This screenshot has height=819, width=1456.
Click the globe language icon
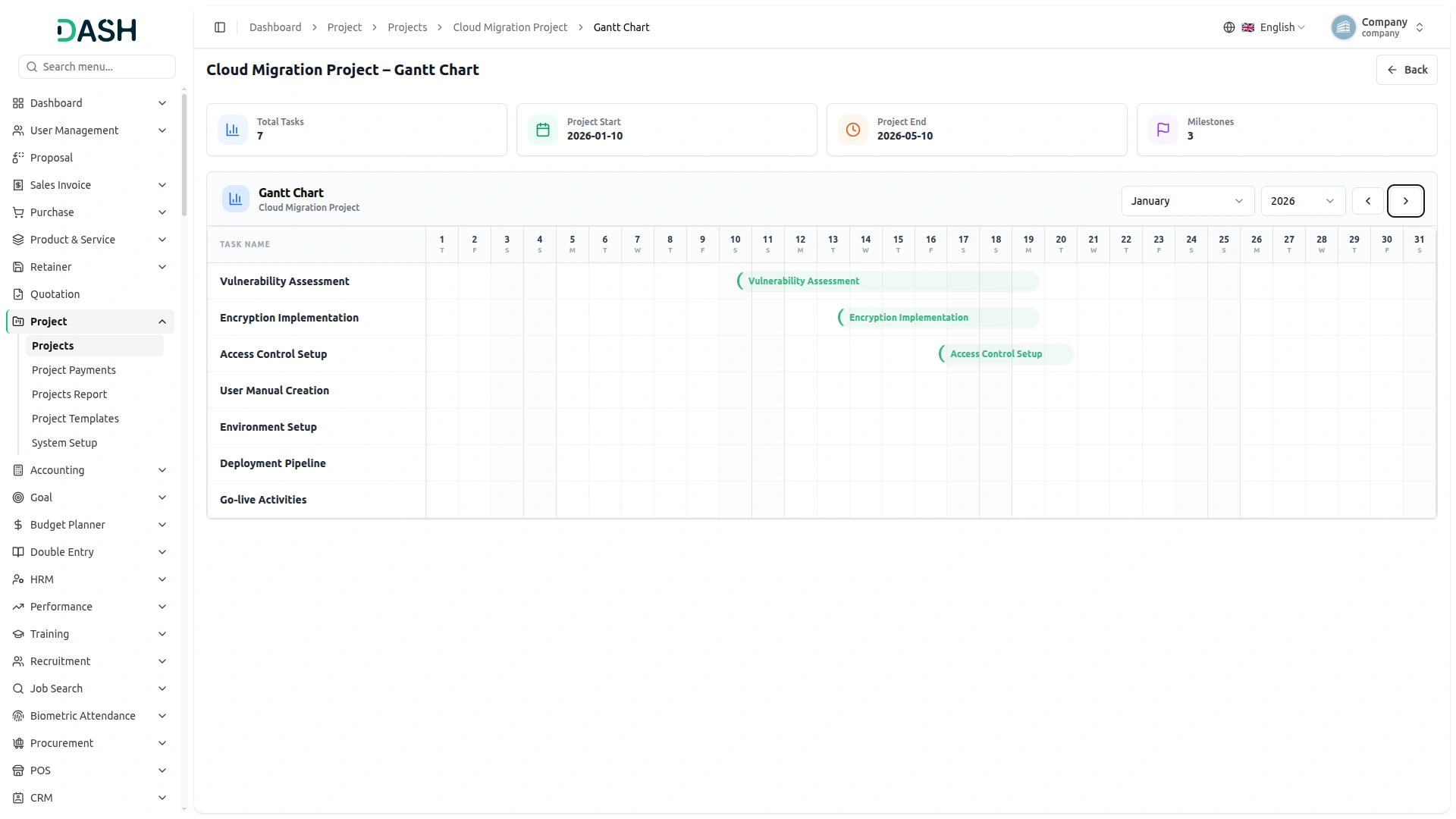click(x=1229, y=27)
